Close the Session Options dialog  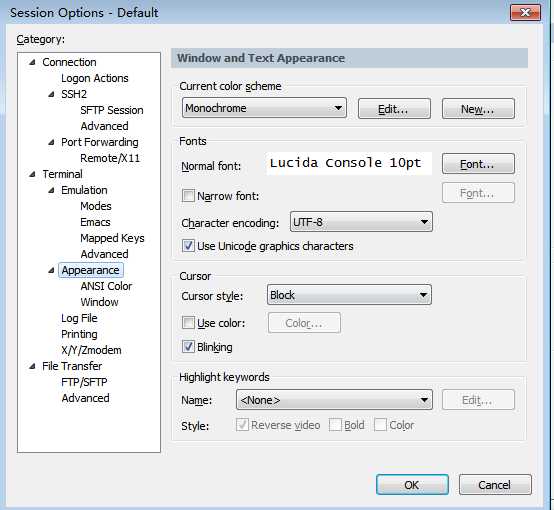[x=525, y=13]
